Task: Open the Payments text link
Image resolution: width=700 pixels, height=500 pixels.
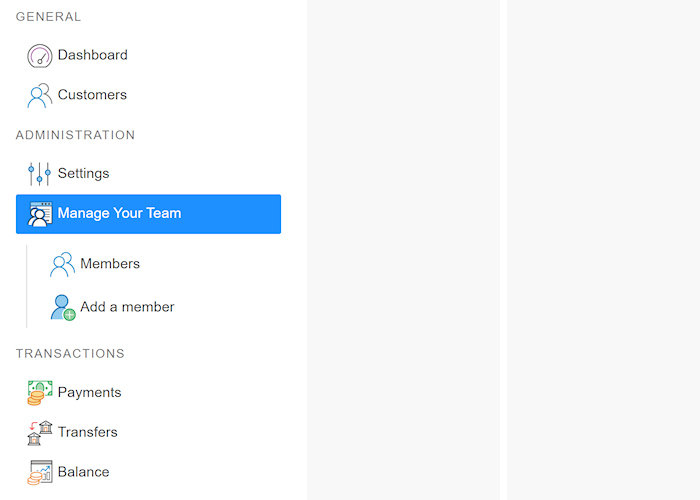Action: (x=89, y=392)
